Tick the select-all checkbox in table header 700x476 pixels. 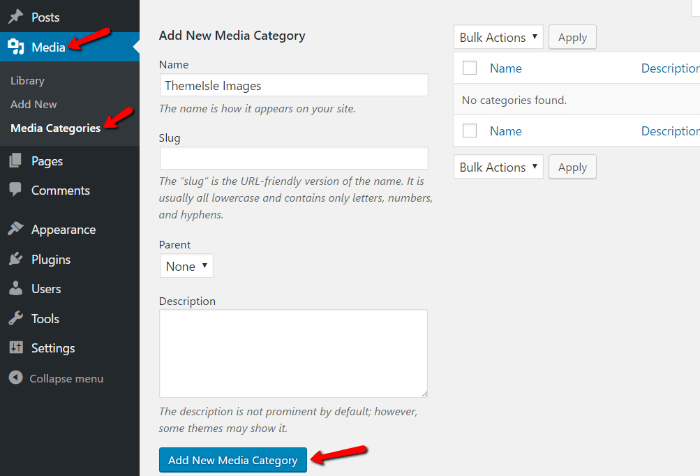click(470, 68)
